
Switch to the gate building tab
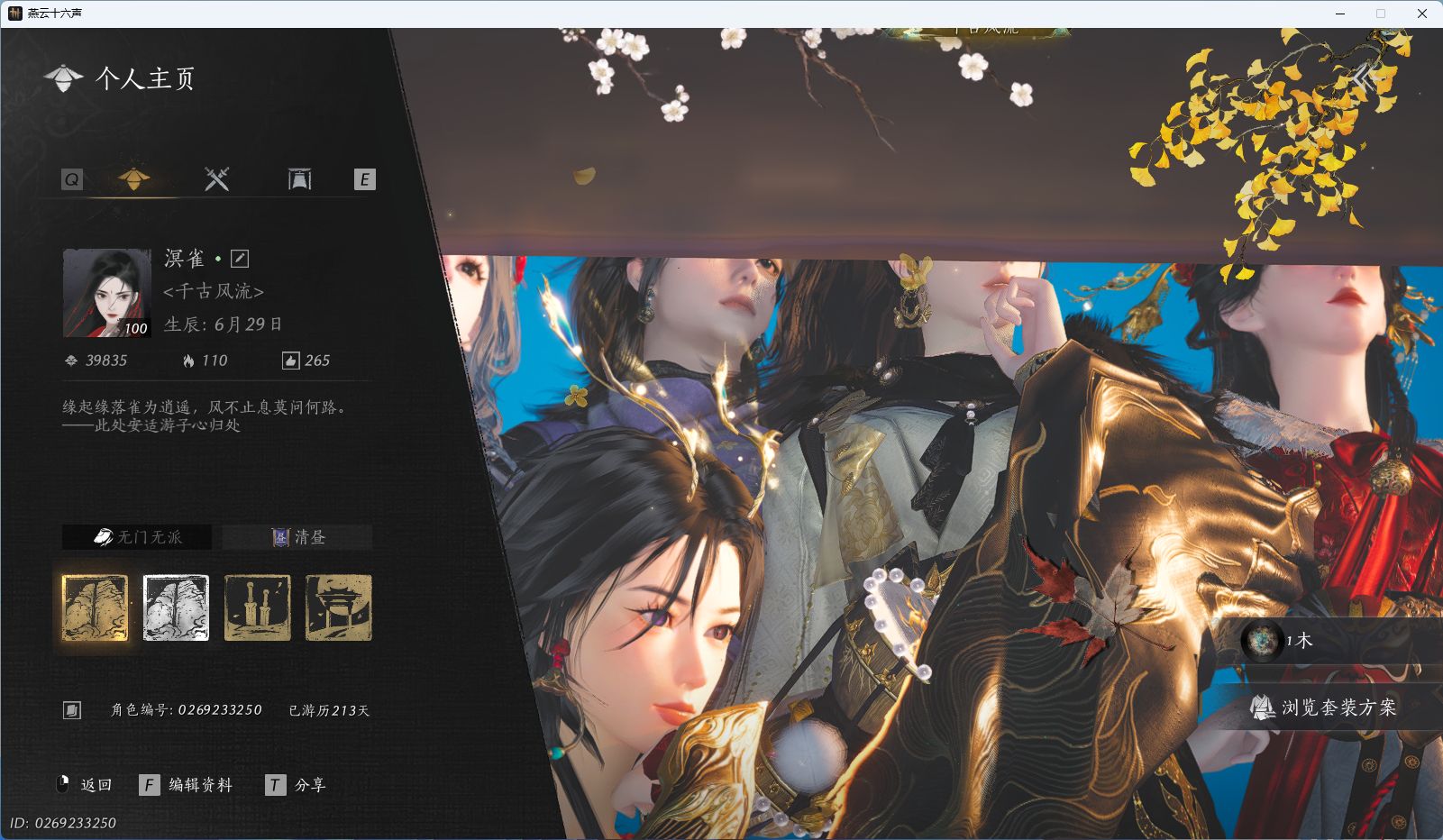coord(299,178)
